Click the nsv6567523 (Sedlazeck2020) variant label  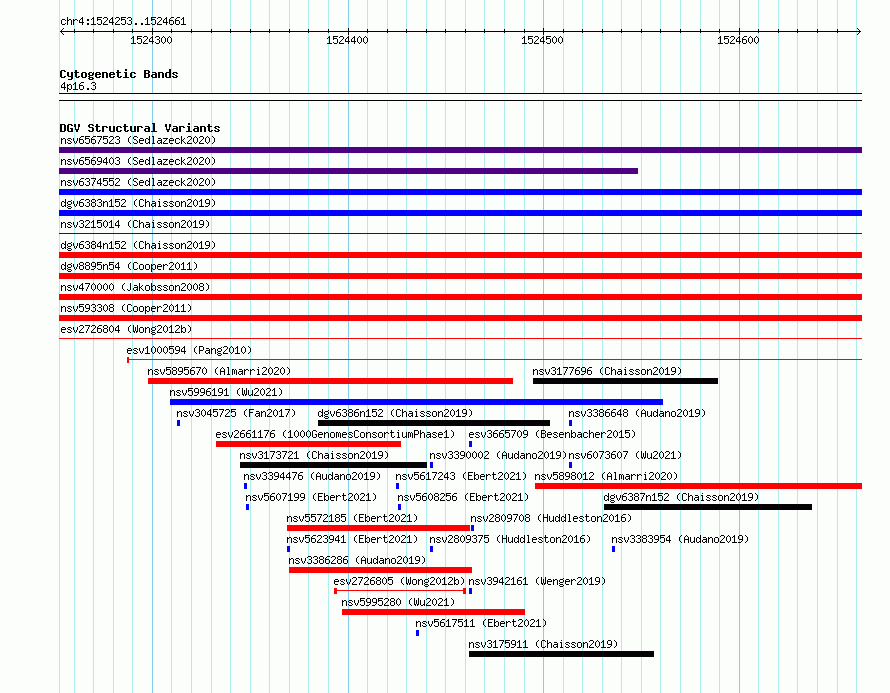click(x=138, y=140)
